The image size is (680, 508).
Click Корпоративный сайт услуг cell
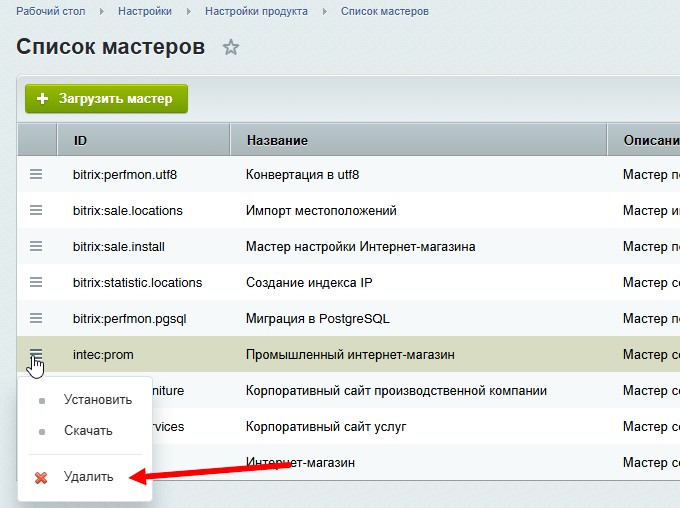tap(326, 427)
